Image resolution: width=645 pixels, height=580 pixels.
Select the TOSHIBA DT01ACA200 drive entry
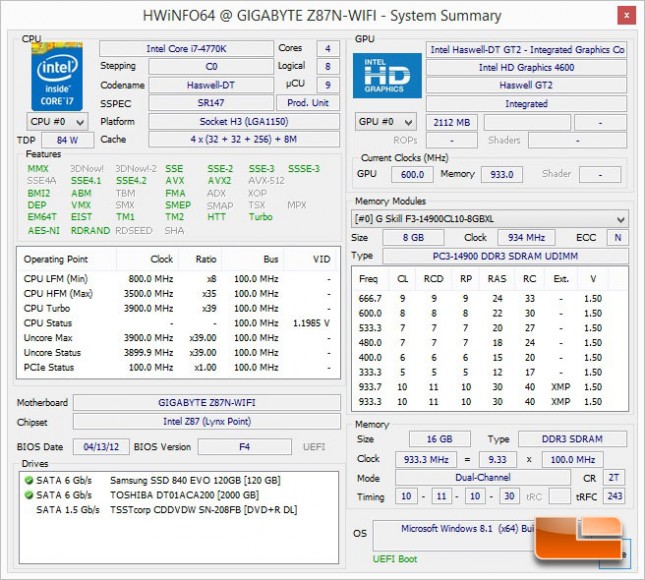(178, 495)
